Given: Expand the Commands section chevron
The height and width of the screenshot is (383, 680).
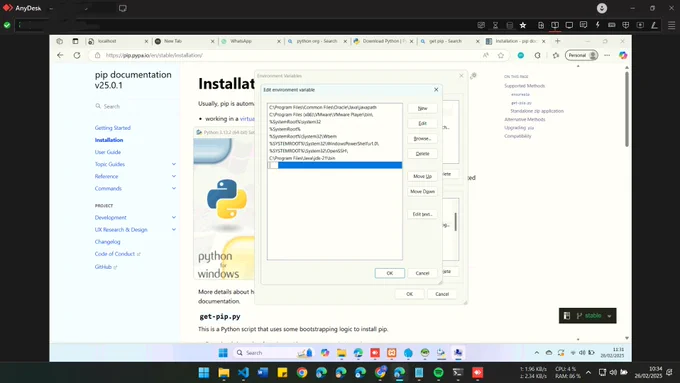Looking at the screenshot, I should 173,189.
